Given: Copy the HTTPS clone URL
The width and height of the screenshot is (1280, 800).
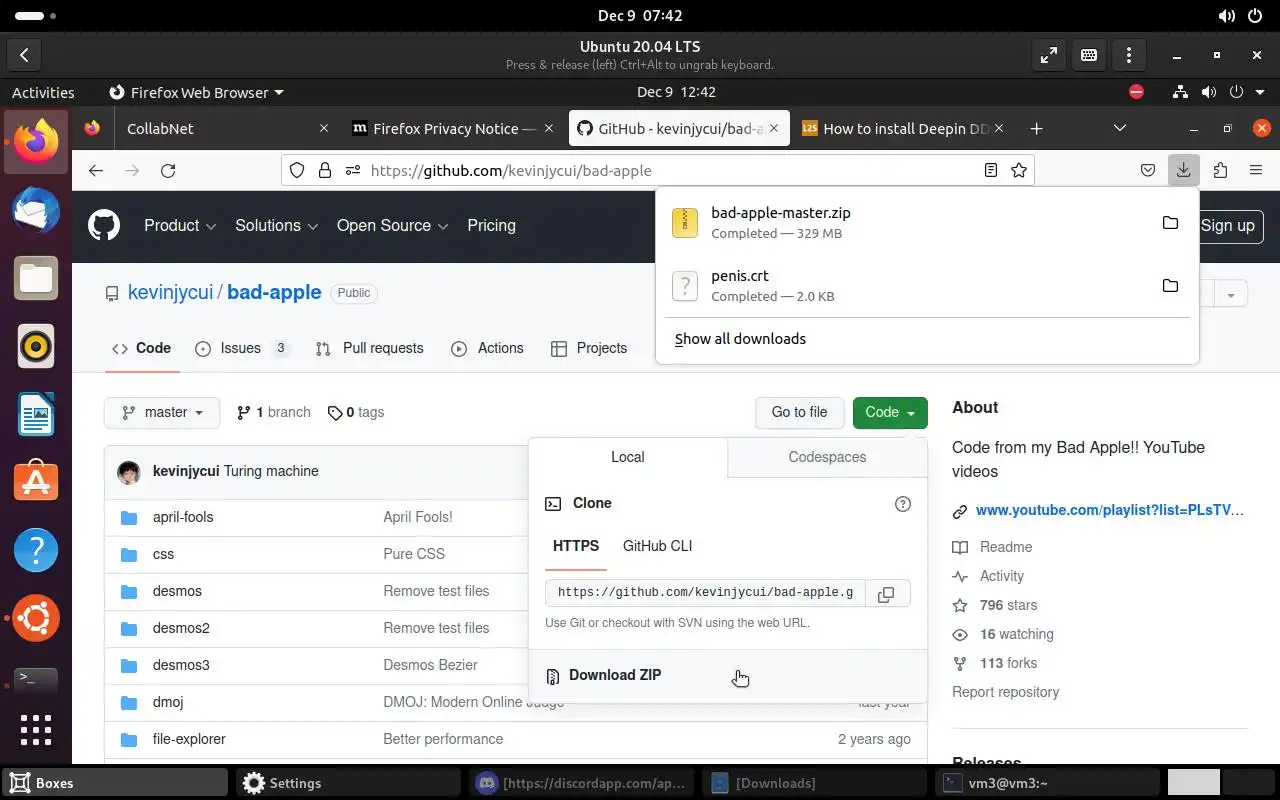Looking at the screenshot, I should point(886,594).
